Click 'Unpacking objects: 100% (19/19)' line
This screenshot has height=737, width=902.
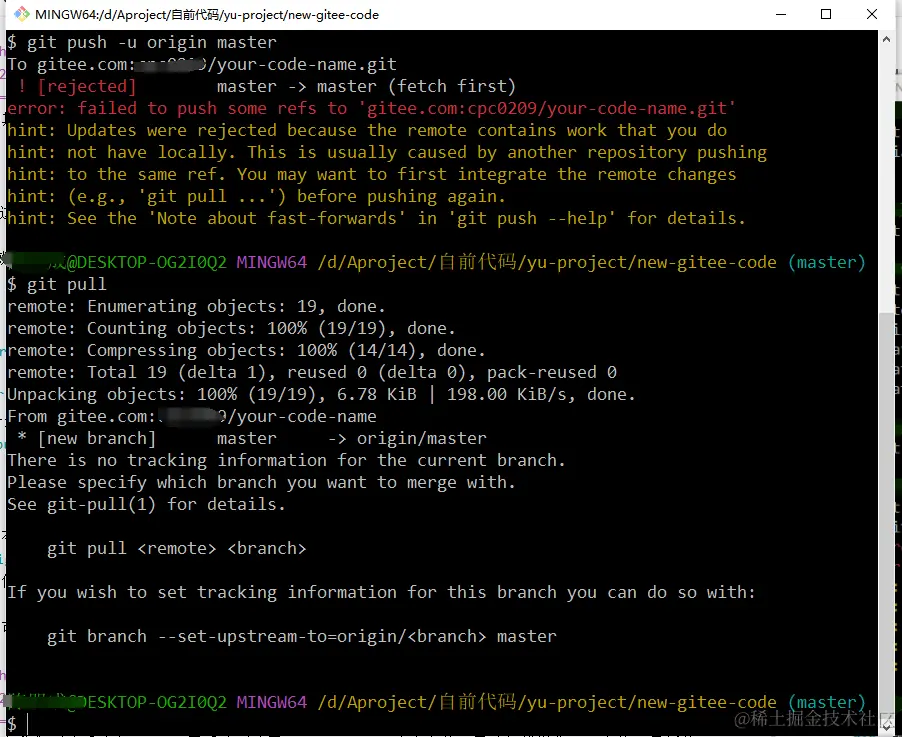click(321, 395)
